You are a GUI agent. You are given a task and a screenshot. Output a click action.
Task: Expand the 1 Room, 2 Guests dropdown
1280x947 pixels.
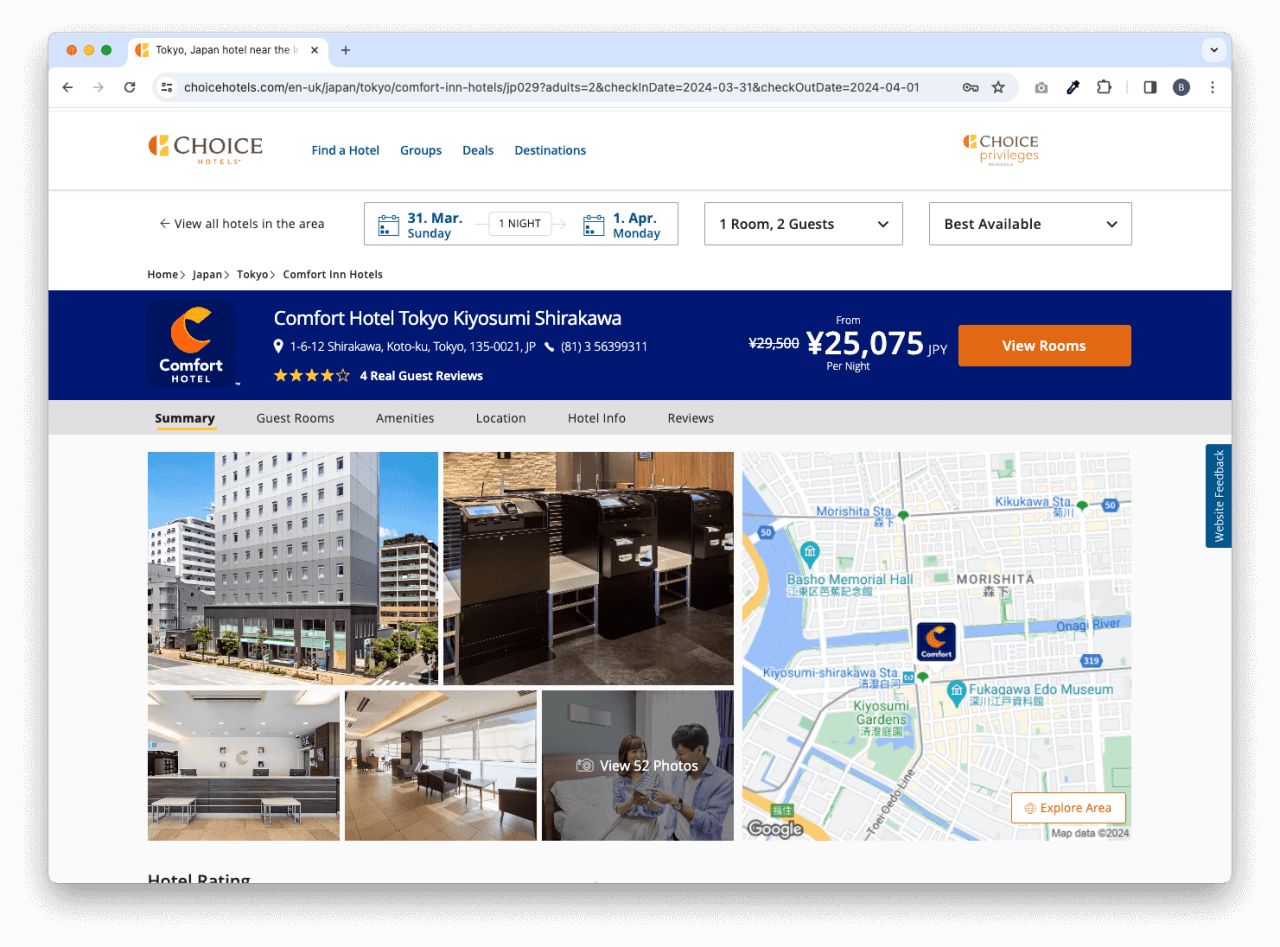[x=804, y=224]
